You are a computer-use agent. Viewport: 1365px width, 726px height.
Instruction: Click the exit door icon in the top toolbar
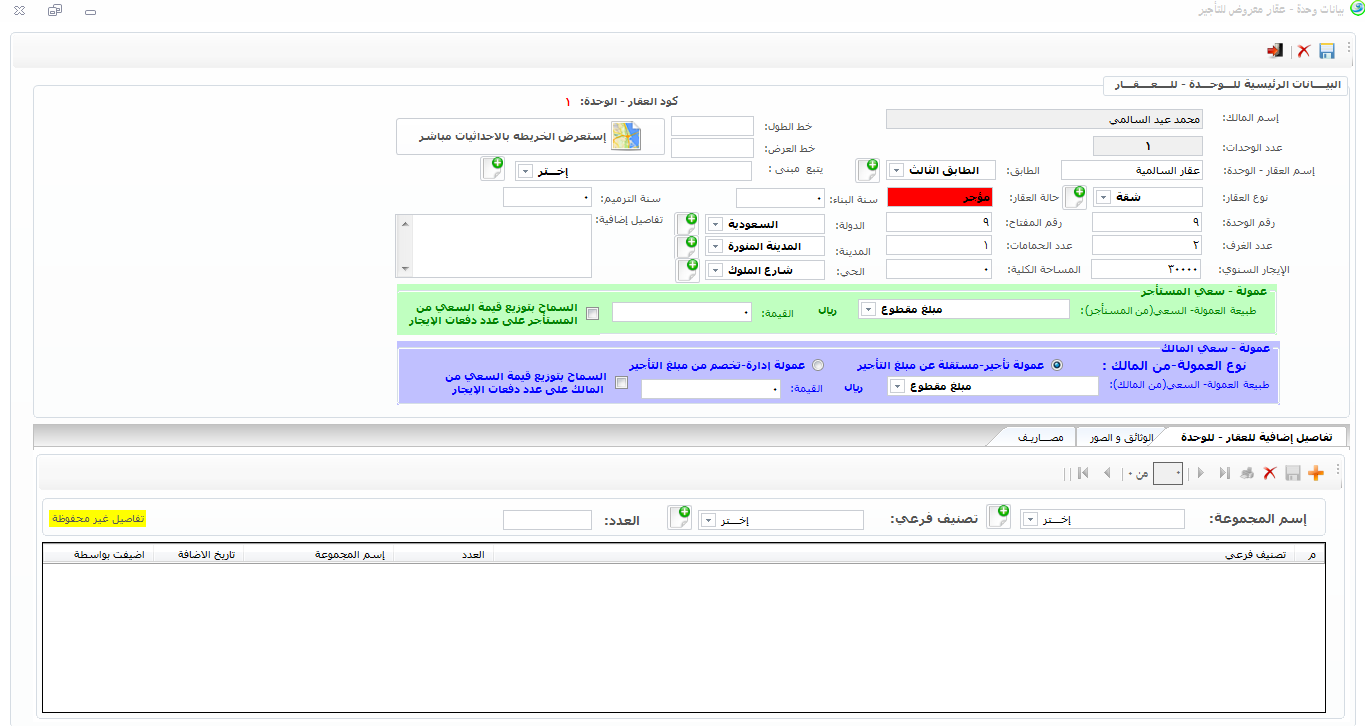1276,51
